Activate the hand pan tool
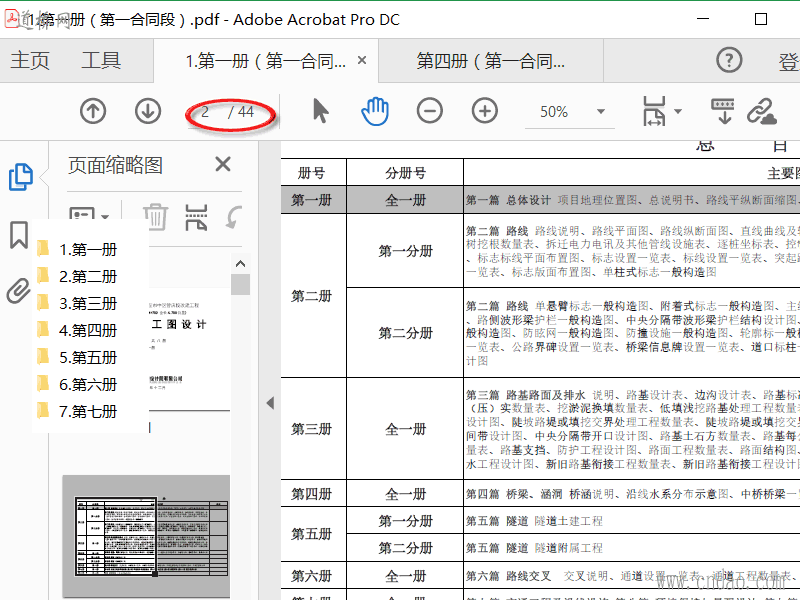This screenshot has width=800, height=600. [x=375, y=111]
